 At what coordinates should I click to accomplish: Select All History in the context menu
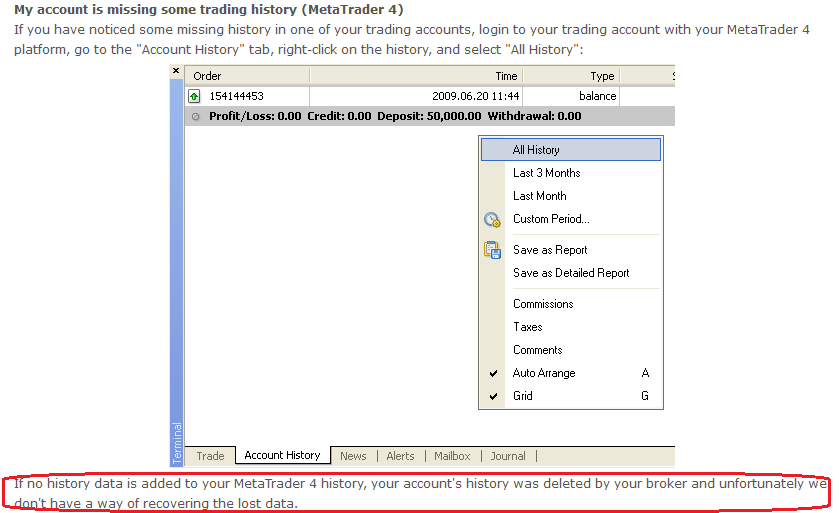click(571, 150)
